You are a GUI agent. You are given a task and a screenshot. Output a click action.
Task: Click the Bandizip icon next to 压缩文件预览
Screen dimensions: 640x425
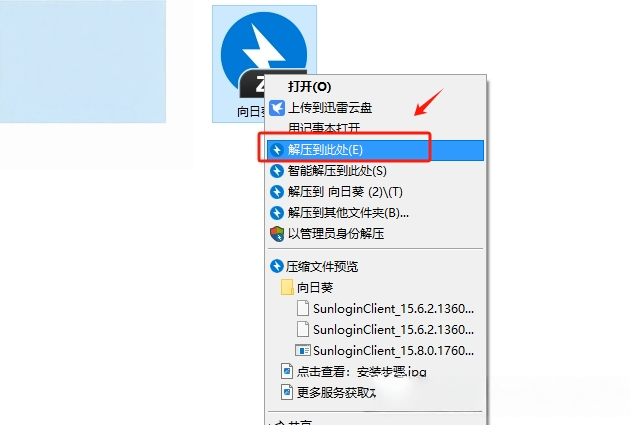[277, 266]
